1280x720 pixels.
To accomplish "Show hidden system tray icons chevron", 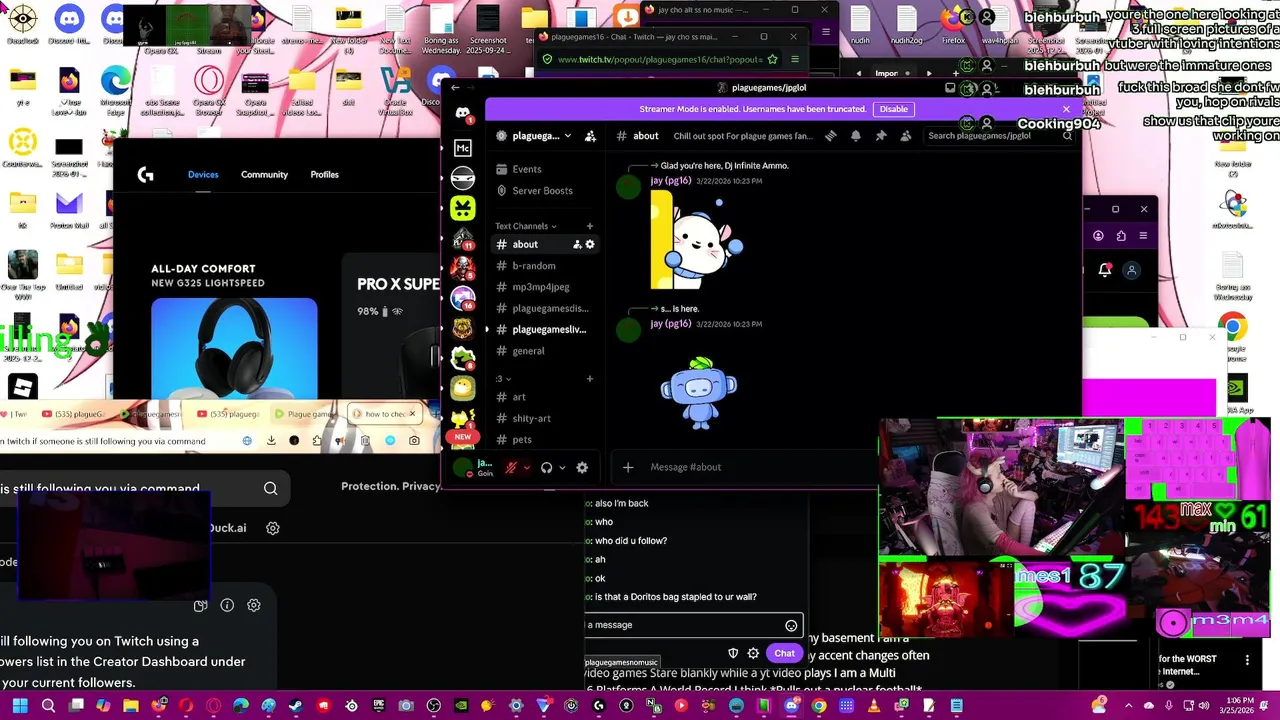I will coord(1129,706).
